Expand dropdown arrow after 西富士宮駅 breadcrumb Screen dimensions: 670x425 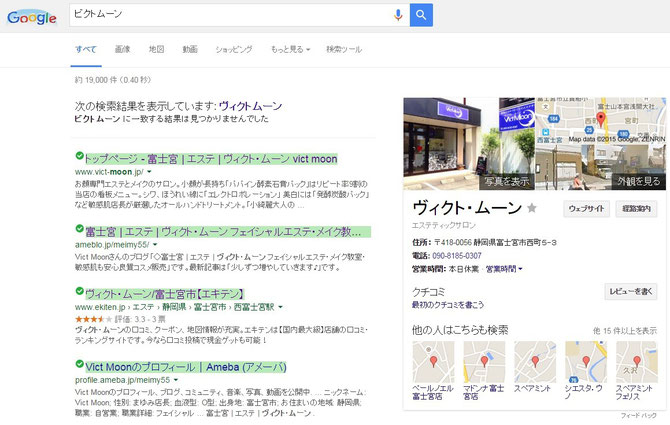pos(280,307)
